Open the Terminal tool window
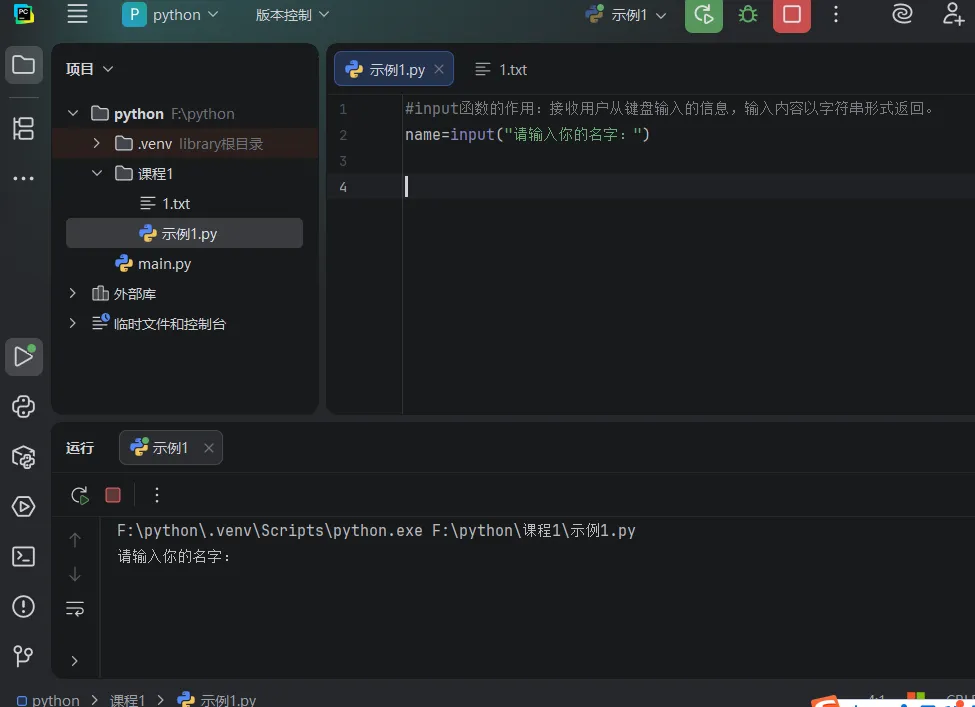The height and width of the screenshot is (707, 975). pyautogui.click(x=24, y=557)
